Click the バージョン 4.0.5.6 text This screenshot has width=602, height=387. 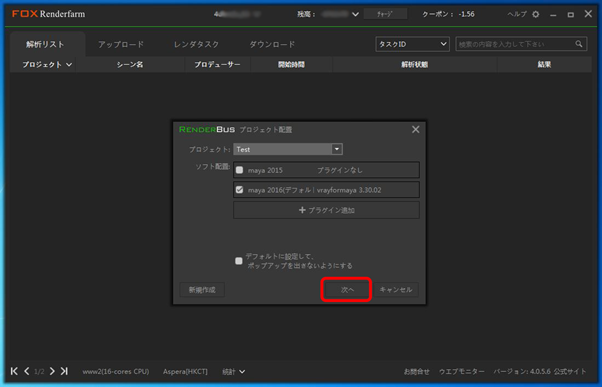[x=522, y=372]
